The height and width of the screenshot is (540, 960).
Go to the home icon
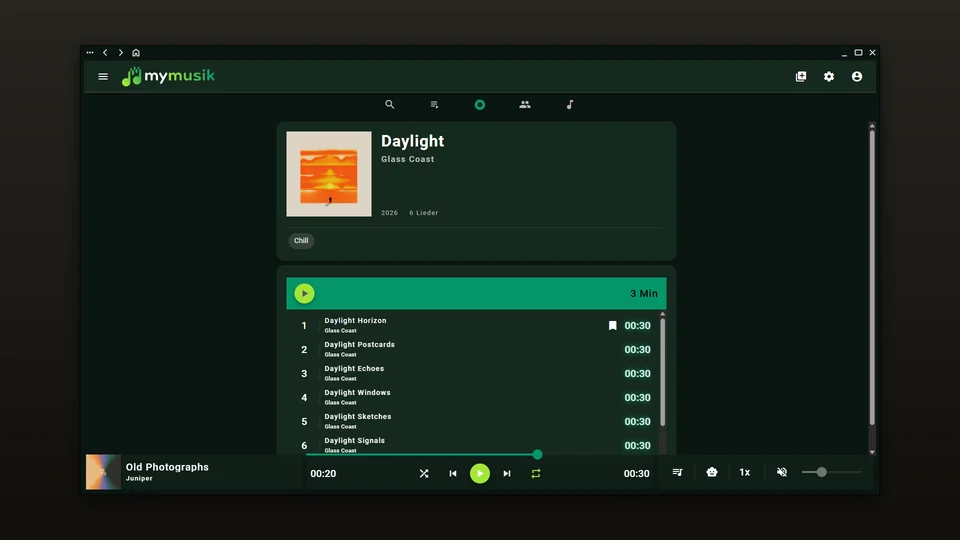click(x=136, y=53)
